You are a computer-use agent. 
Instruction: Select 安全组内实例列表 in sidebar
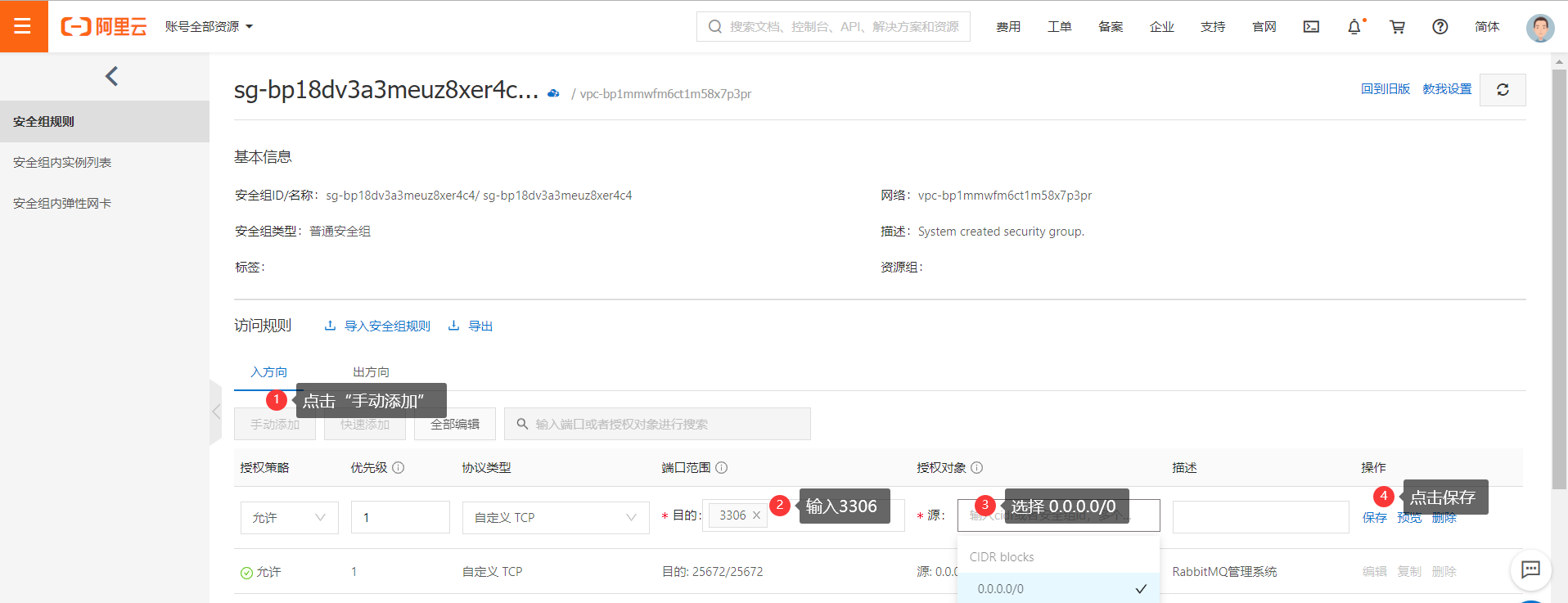point(62,163)
